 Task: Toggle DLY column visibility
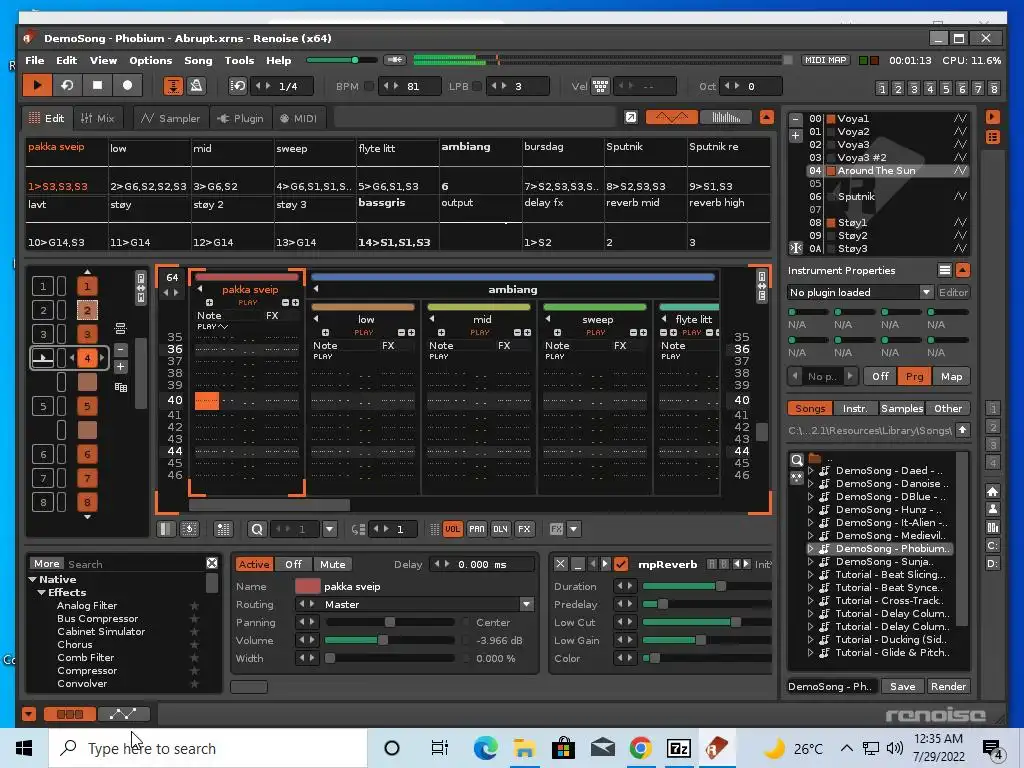point(500,529)
